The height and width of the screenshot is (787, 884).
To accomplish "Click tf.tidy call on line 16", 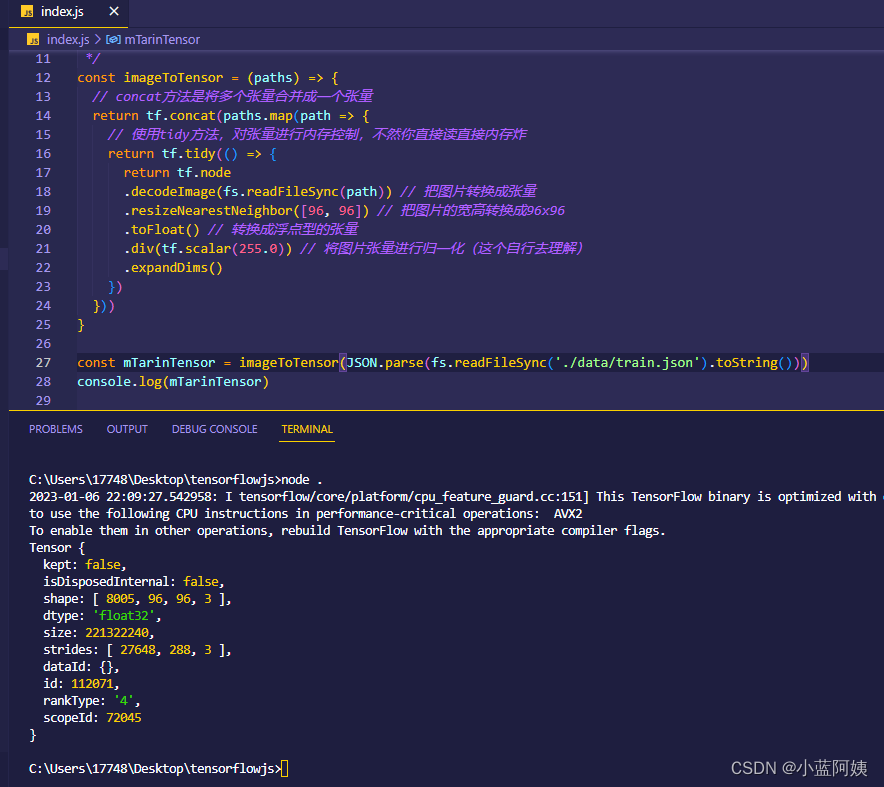I will coord(188,154).
